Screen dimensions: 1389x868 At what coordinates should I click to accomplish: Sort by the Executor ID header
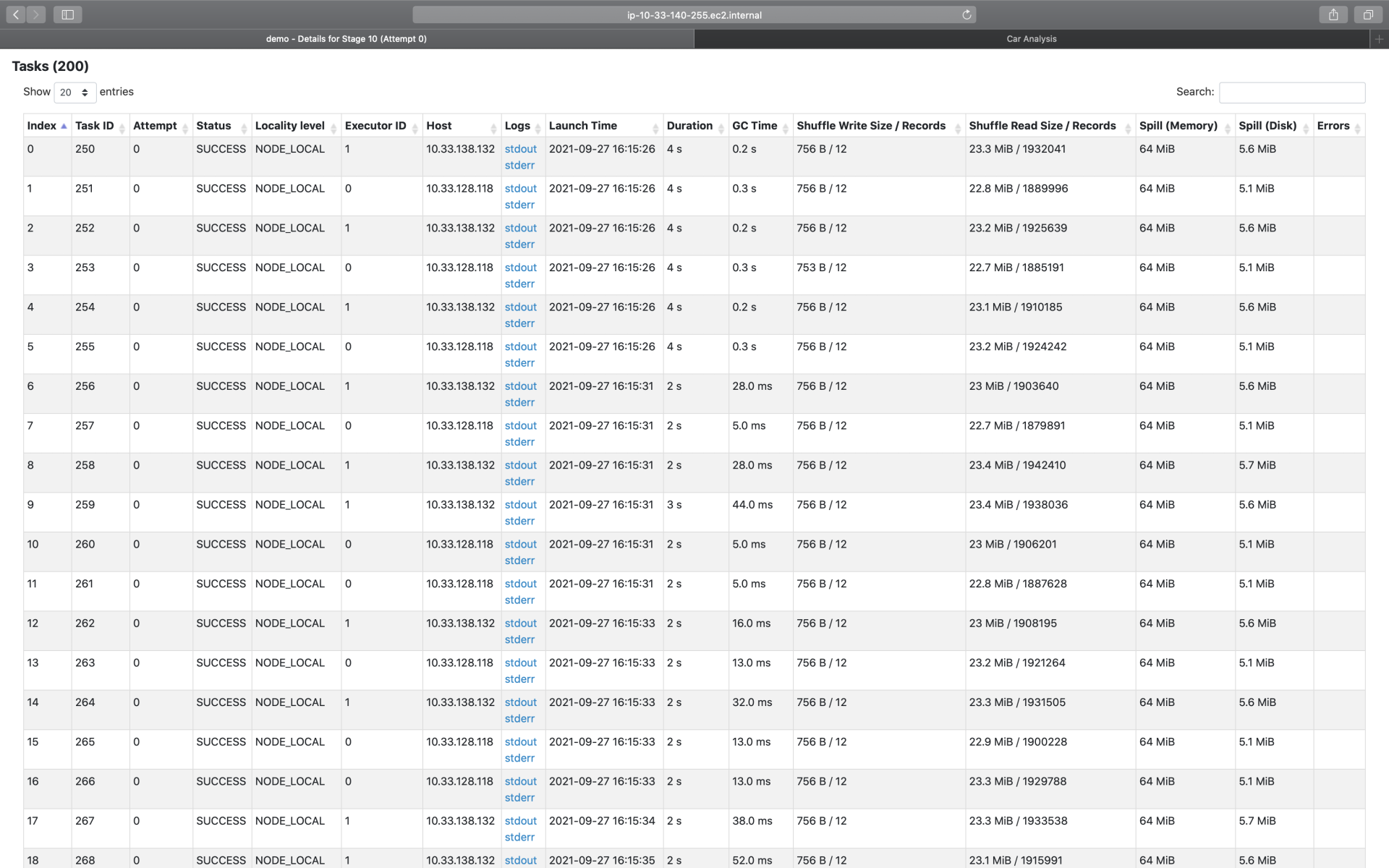[375, 126]
